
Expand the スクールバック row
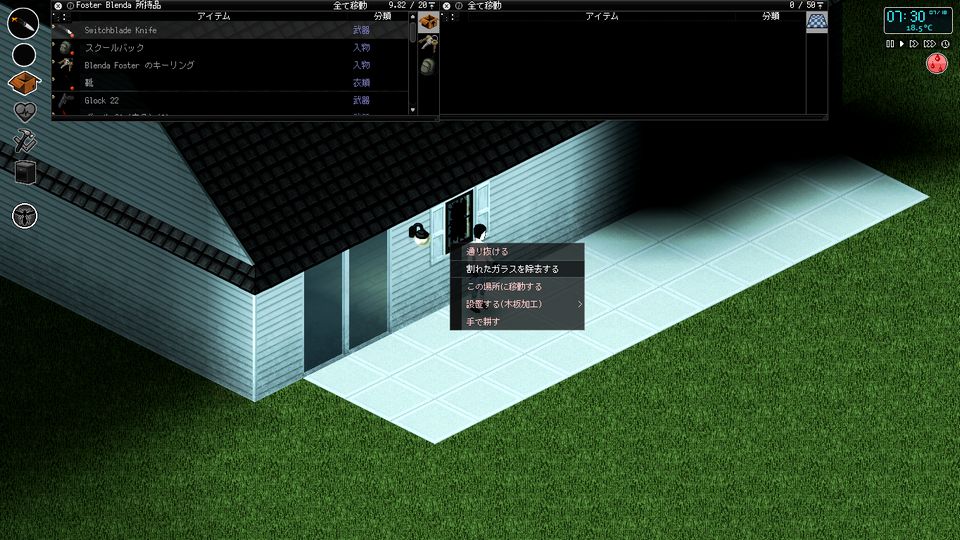[54, 45]
